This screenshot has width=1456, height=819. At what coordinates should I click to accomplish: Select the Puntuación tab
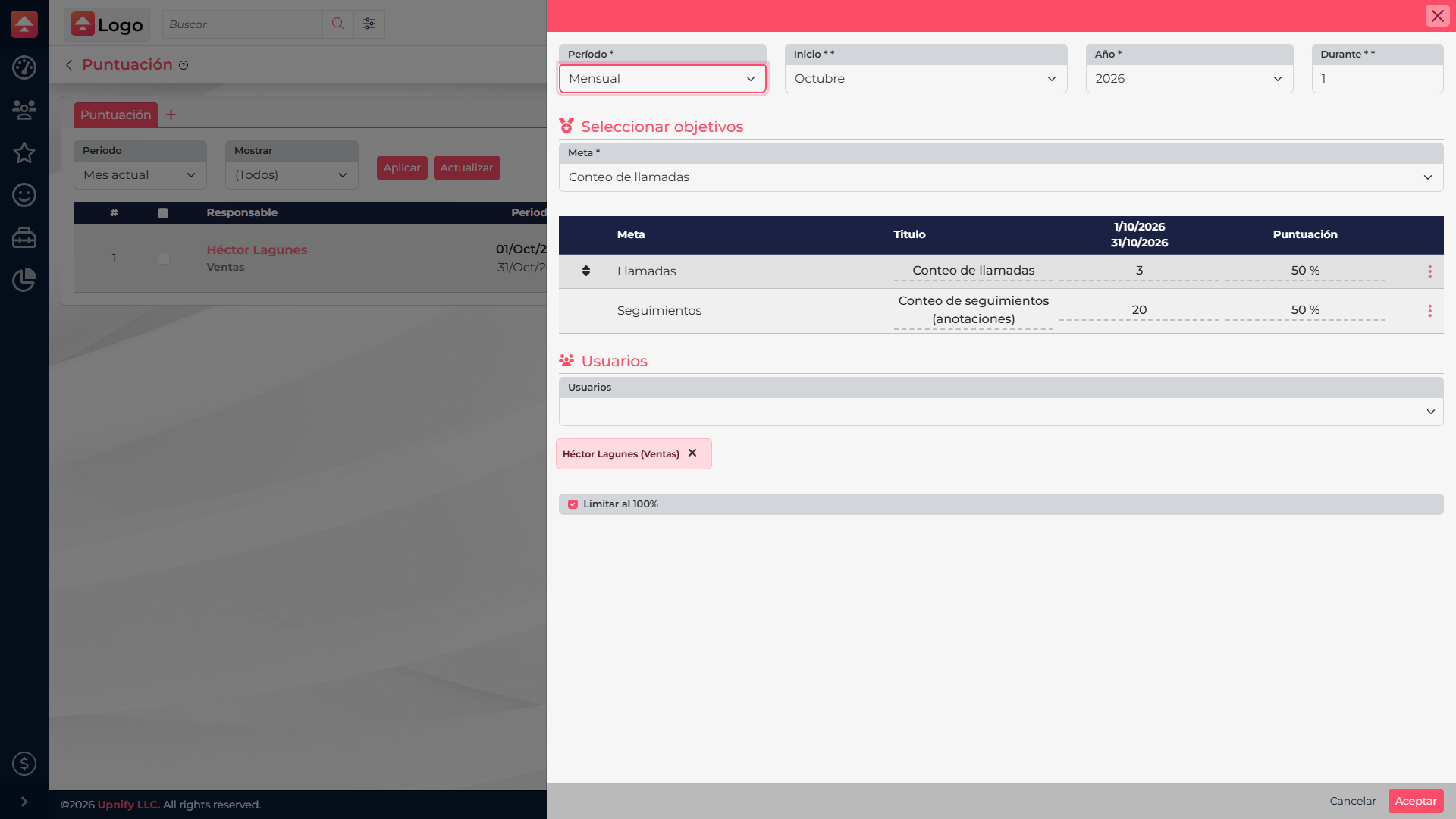[x=116, y=115]
